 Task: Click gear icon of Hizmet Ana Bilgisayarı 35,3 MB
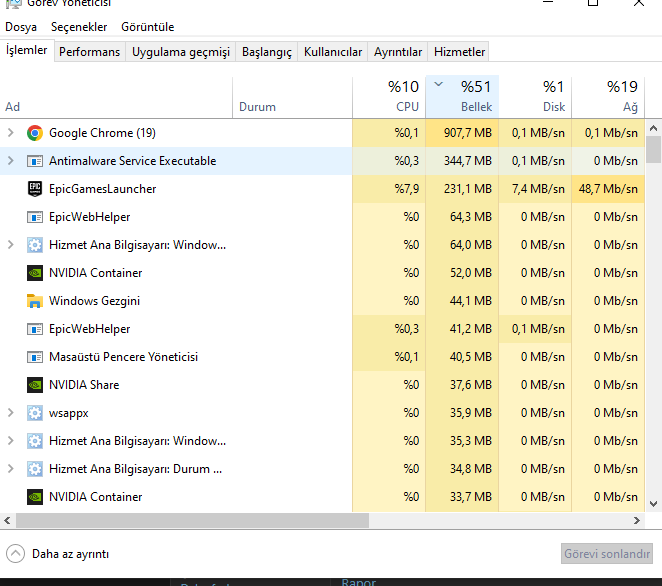point(35,441)
